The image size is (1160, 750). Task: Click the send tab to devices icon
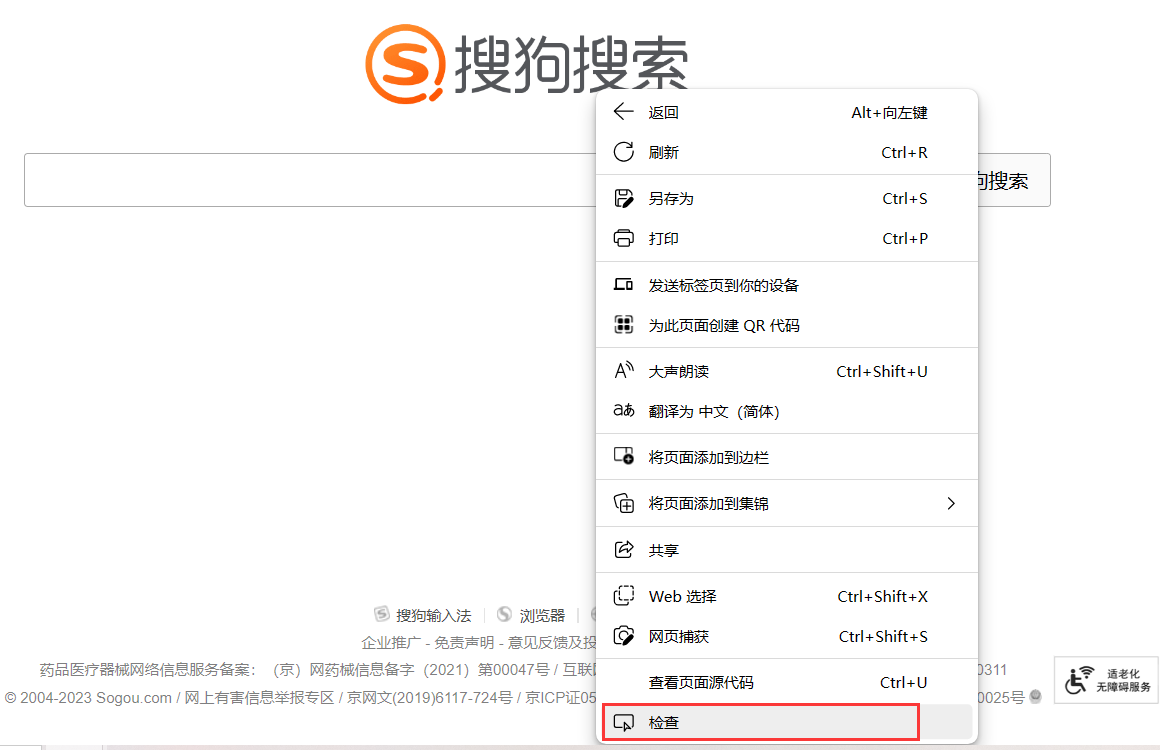624,285
